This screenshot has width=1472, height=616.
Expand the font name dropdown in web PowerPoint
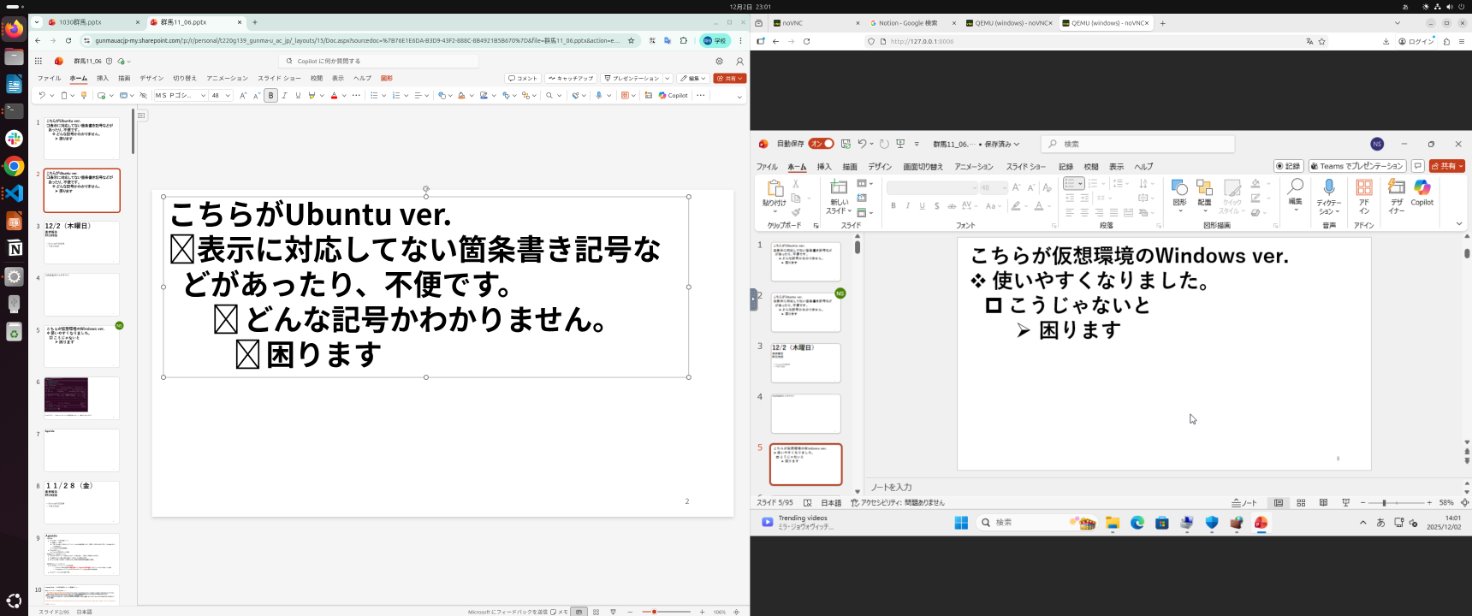tap(203, 96)
